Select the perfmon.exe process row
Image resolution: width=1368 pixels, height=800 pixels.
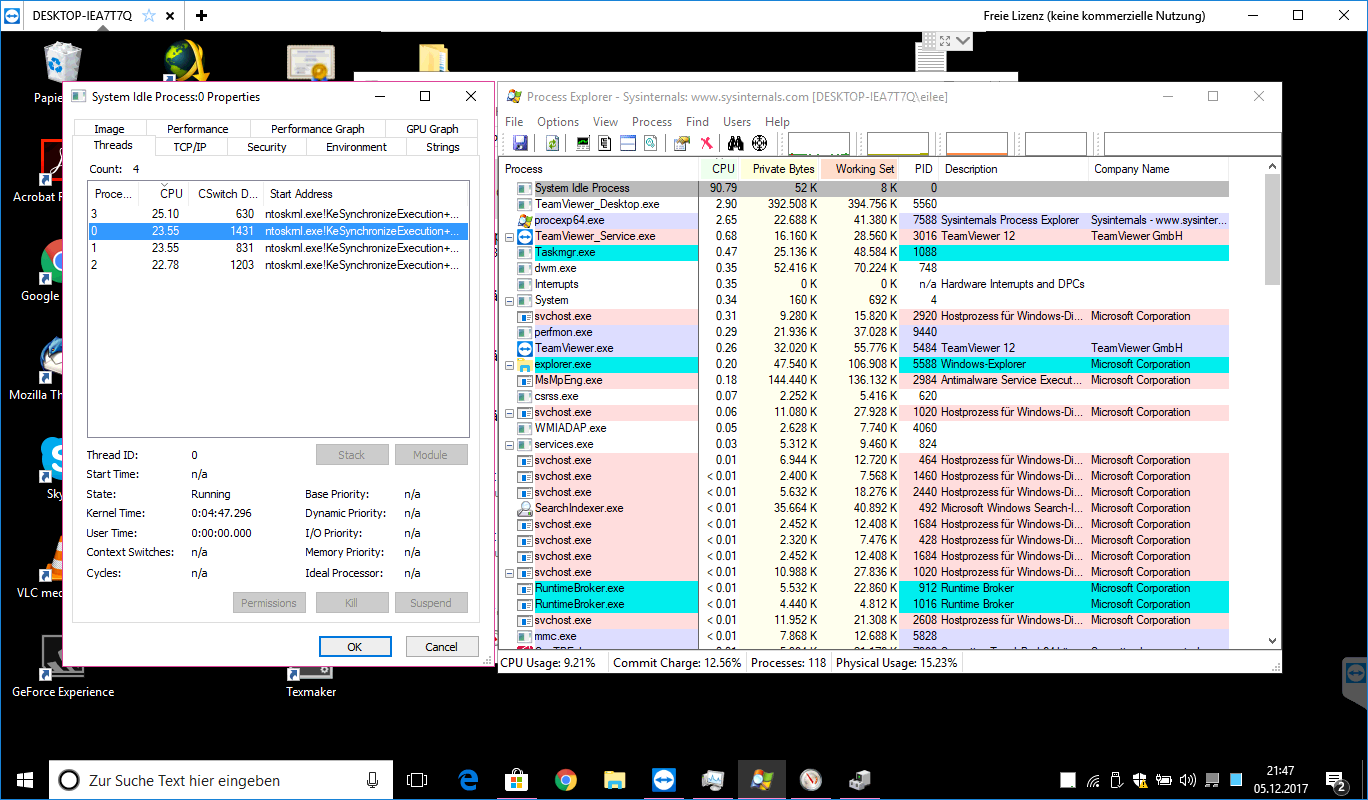click(864, 332)
